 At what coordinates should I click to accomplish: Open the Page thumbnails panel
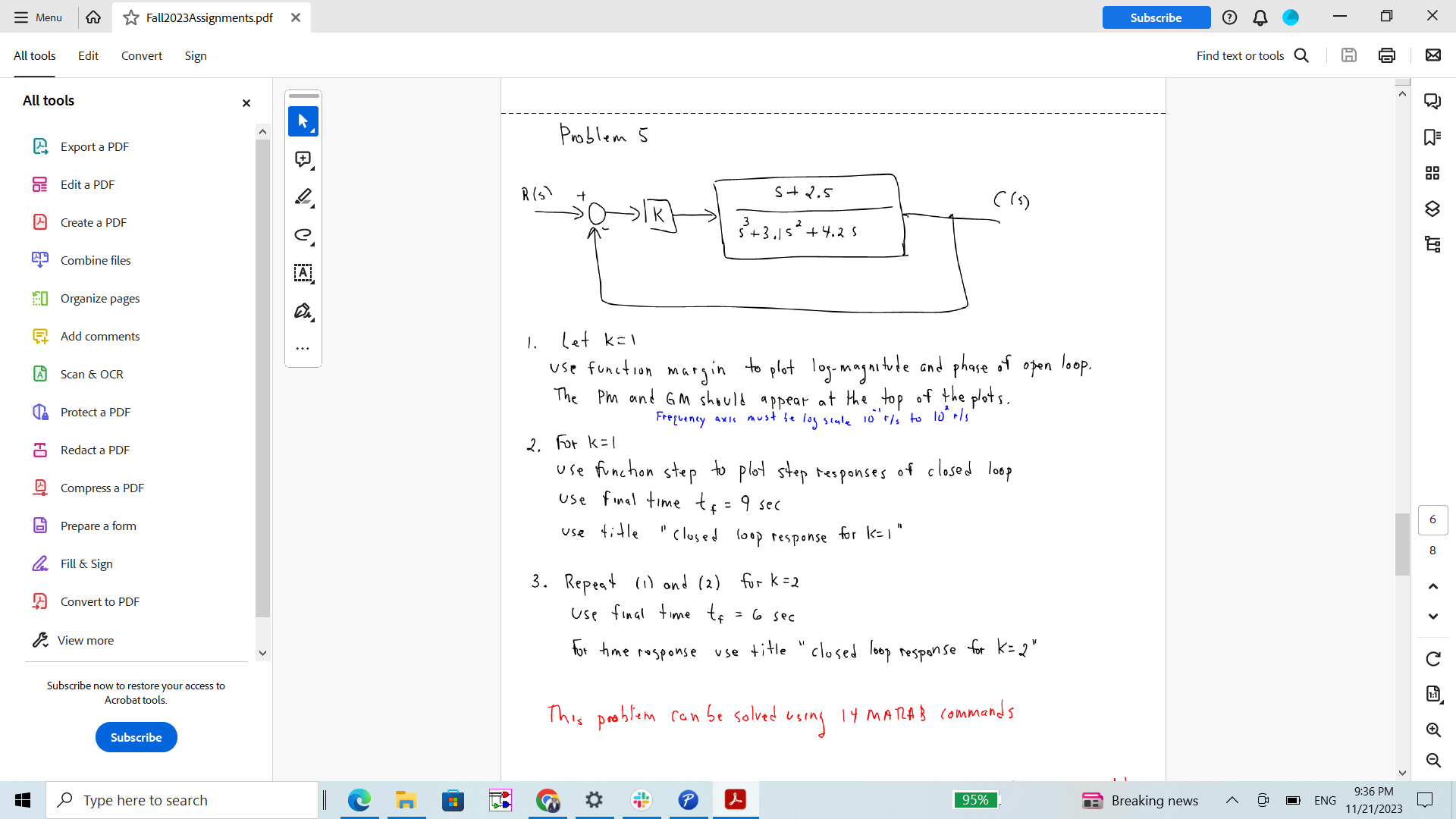1433,173
